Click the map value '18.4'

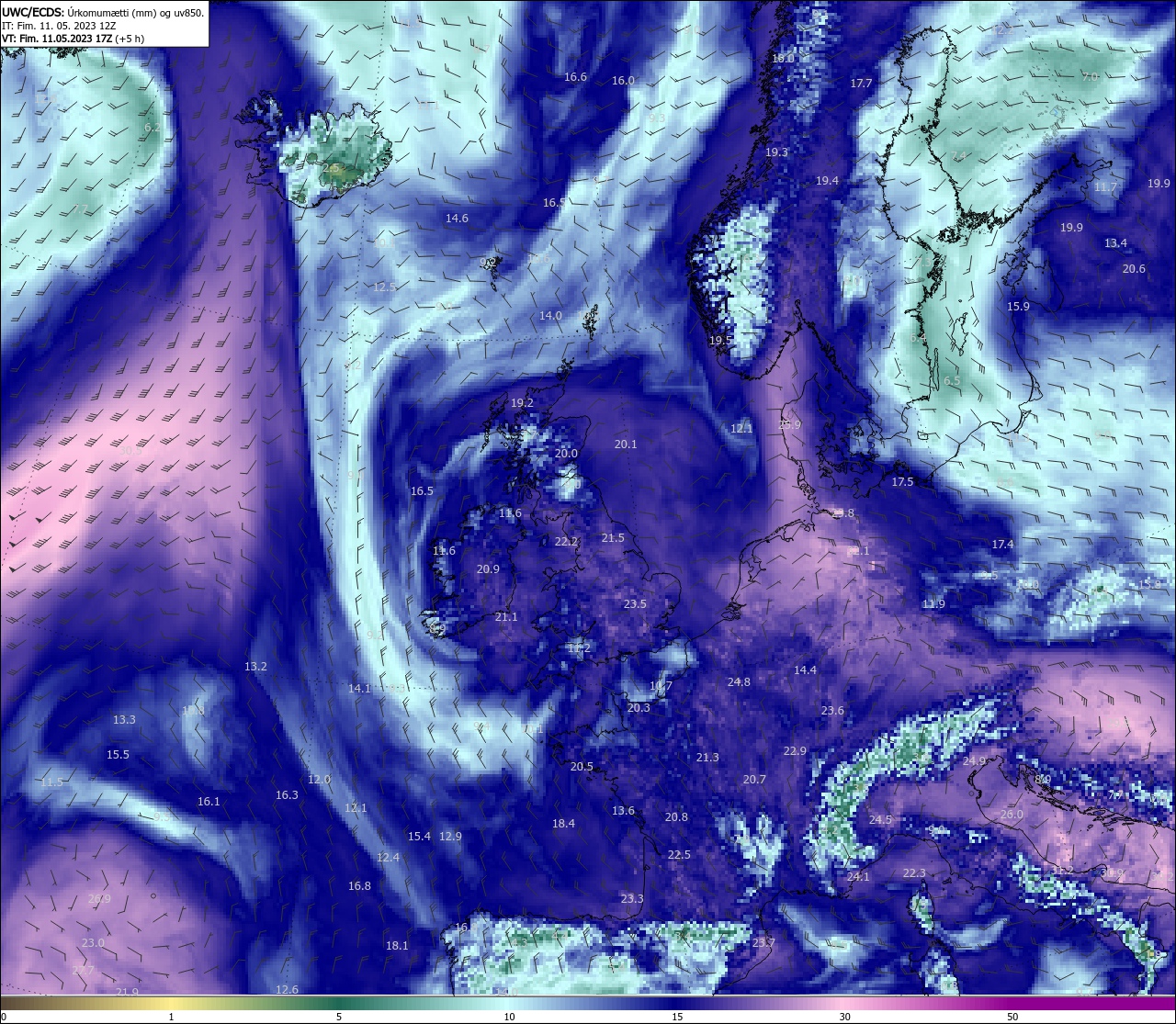(563, 824)
